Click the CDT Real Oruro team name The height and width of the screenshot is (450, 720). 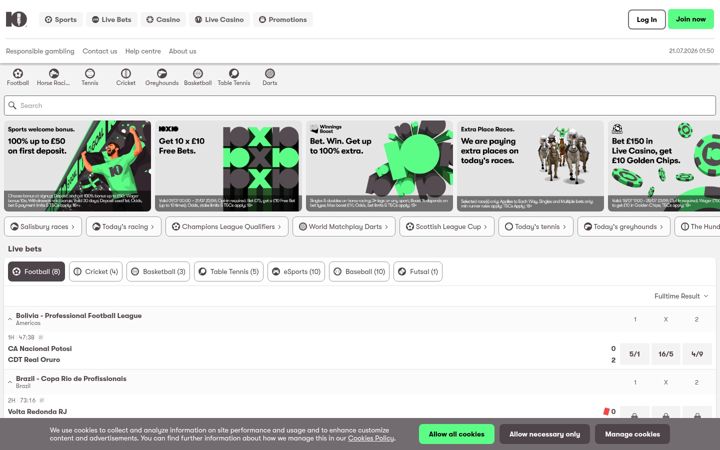click(34, 360)
